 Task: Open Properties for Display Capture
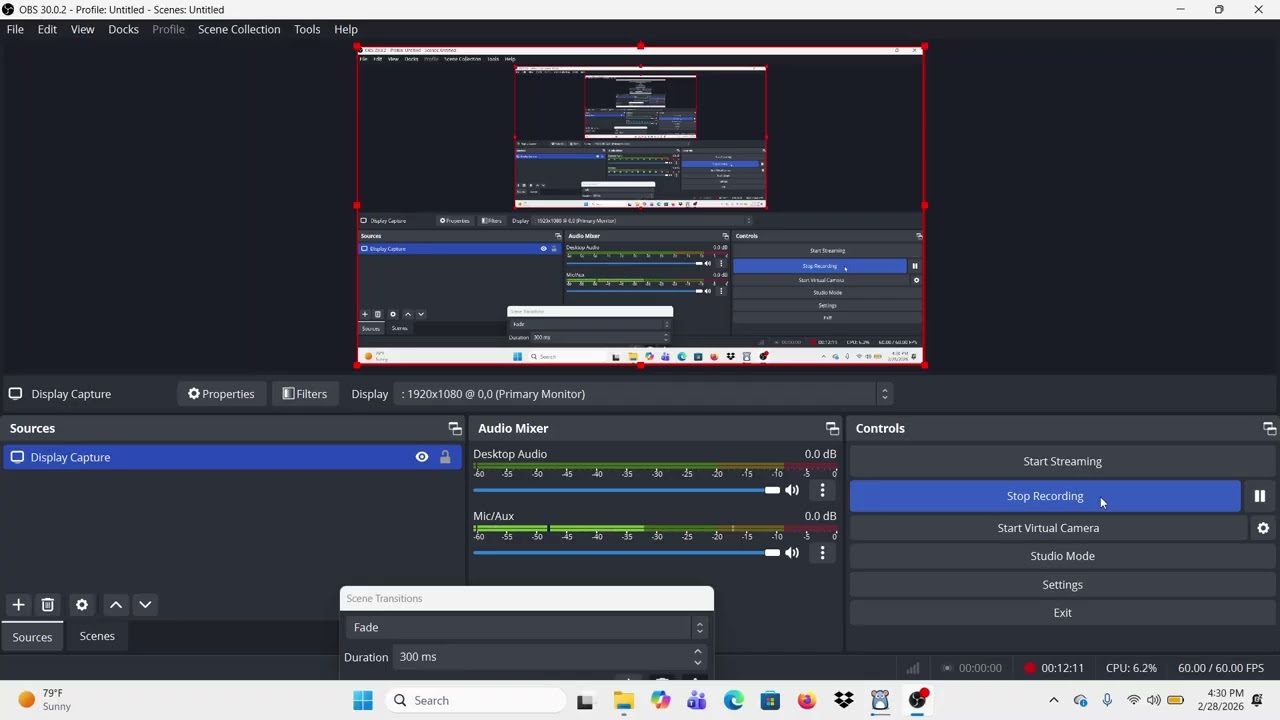(221, 394)
